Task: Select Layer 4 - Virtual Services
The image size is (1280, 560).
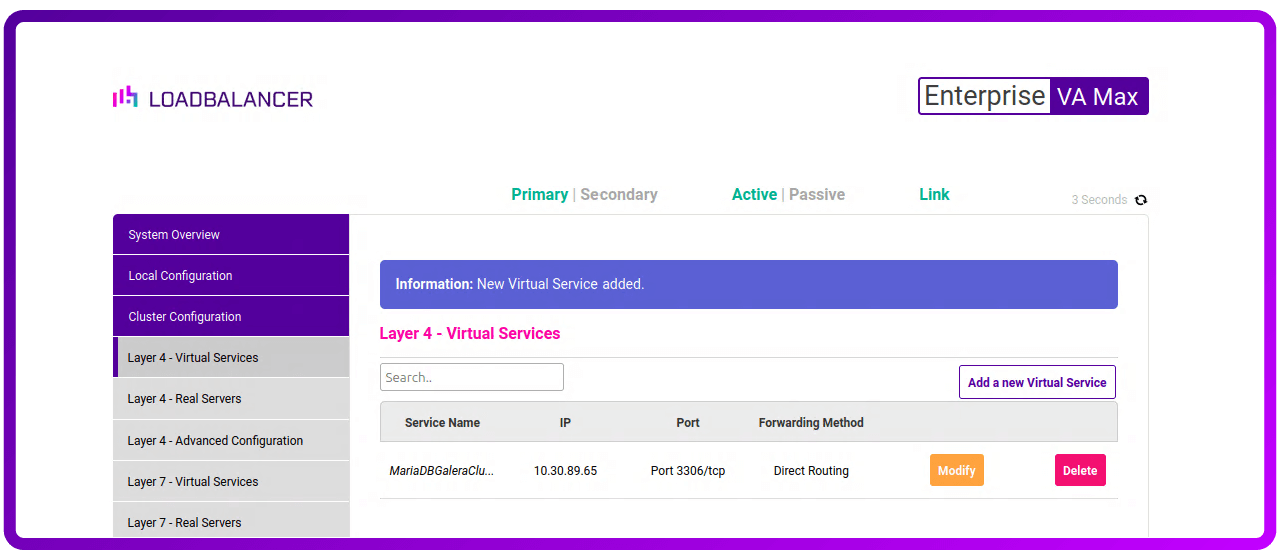Action: [231, 358]
